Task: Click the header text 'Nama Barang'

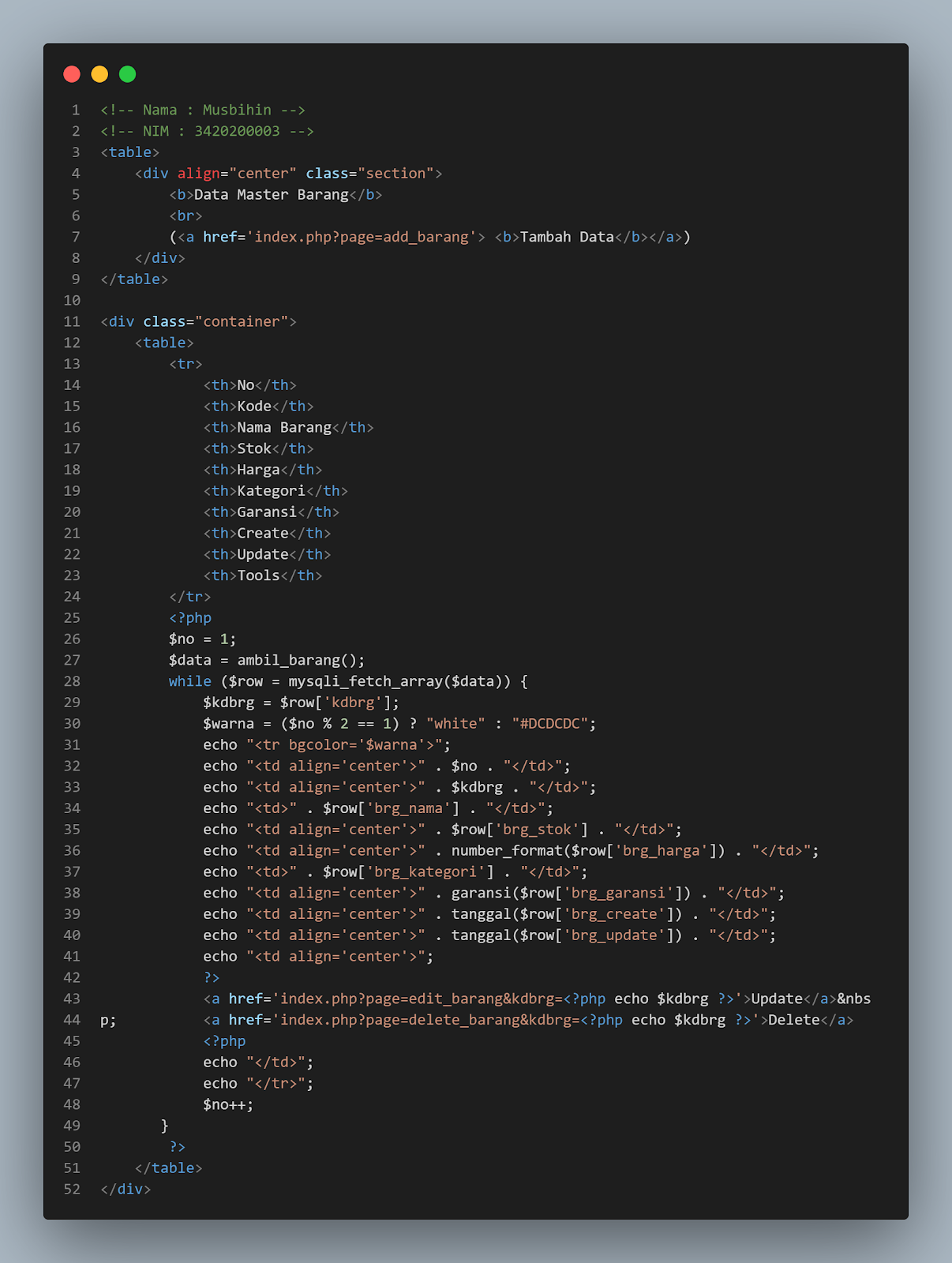Action: pyautogui.click(x=284, y=427)
